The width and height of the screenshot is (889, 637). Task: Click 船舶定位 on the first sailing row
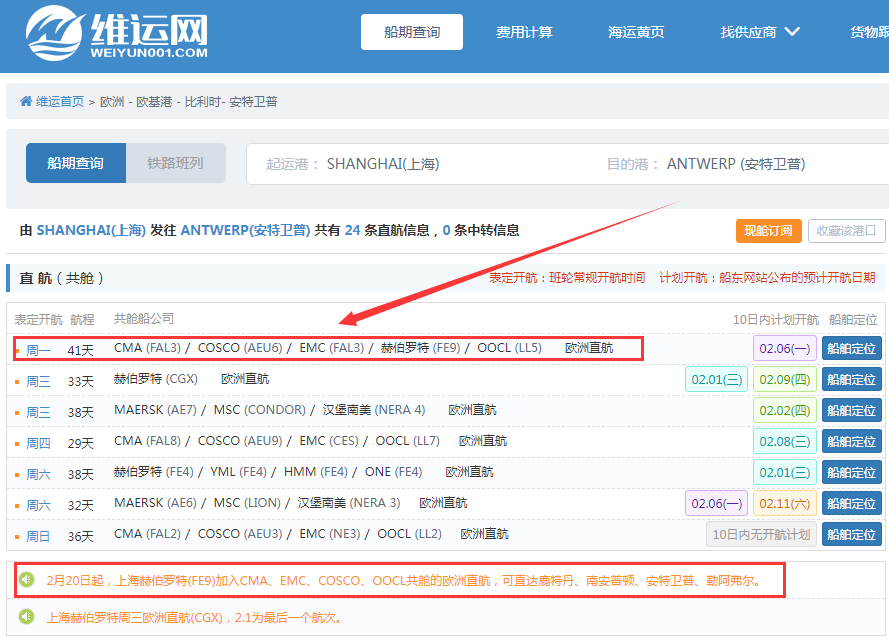coord(851,348)
